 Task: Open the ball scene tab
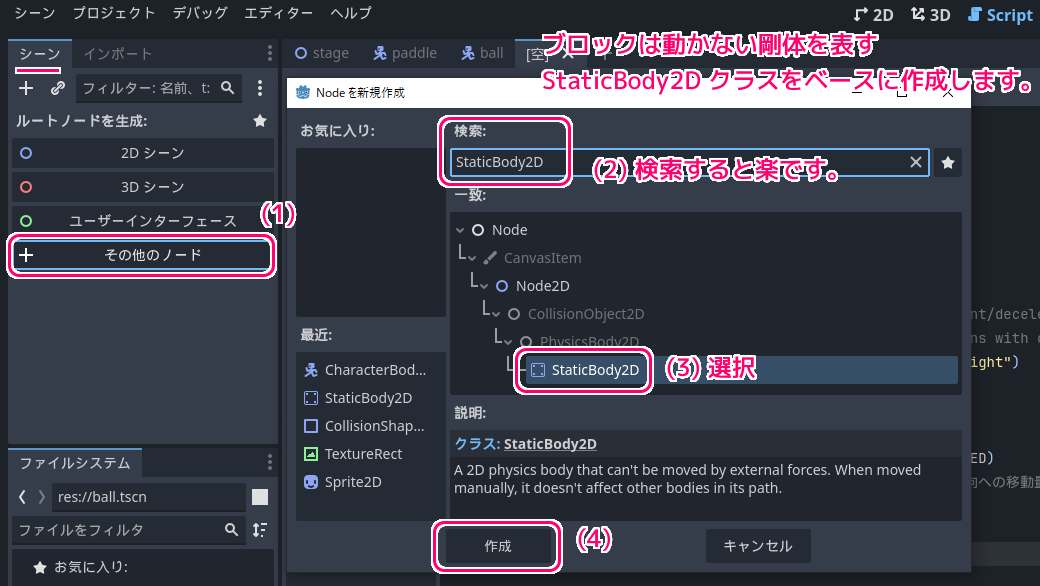(x=482, y=53)
